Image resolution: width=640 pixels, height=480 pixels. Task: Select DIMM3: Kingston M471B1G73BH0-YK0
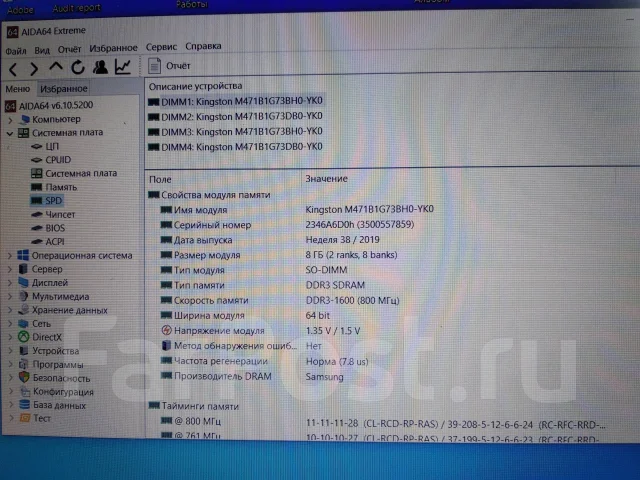(236, 132)
